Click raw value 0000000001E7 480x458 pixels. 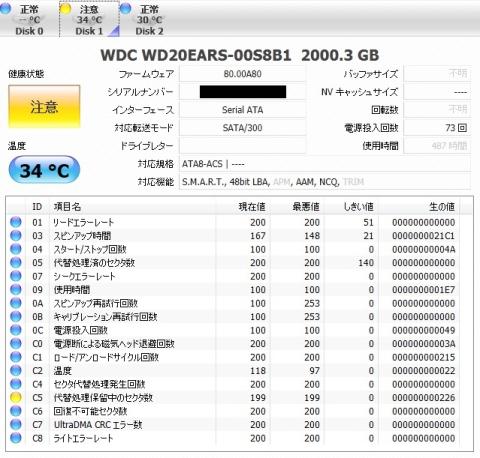tap(424, 290)
